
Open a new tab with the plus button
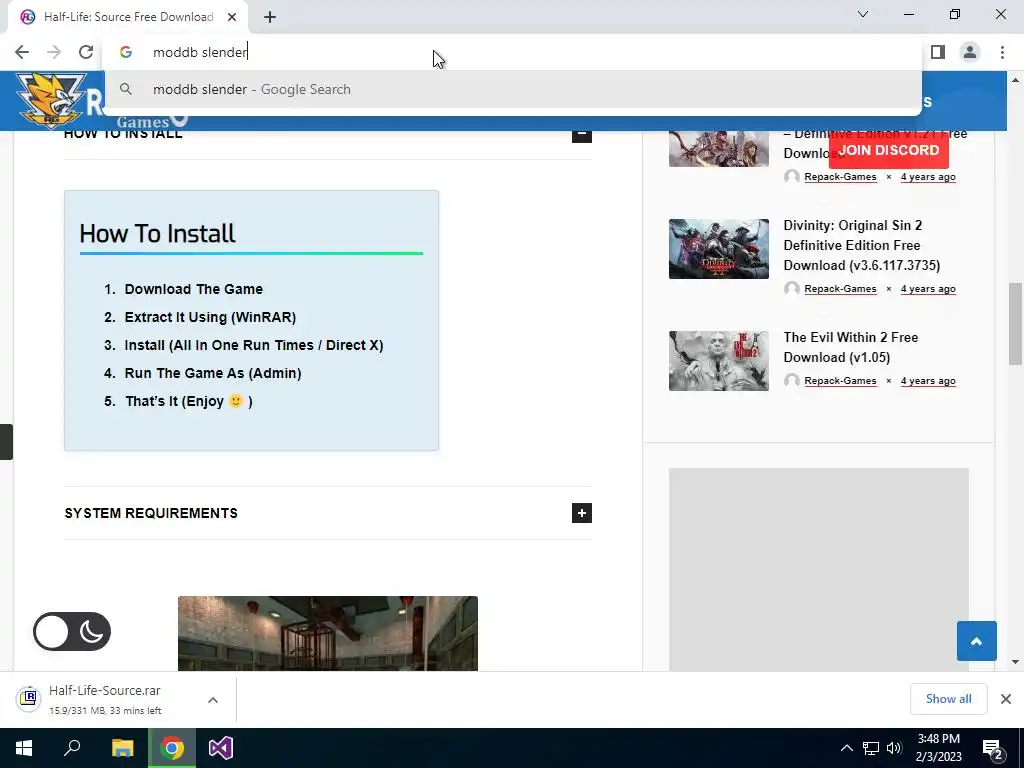270,17
